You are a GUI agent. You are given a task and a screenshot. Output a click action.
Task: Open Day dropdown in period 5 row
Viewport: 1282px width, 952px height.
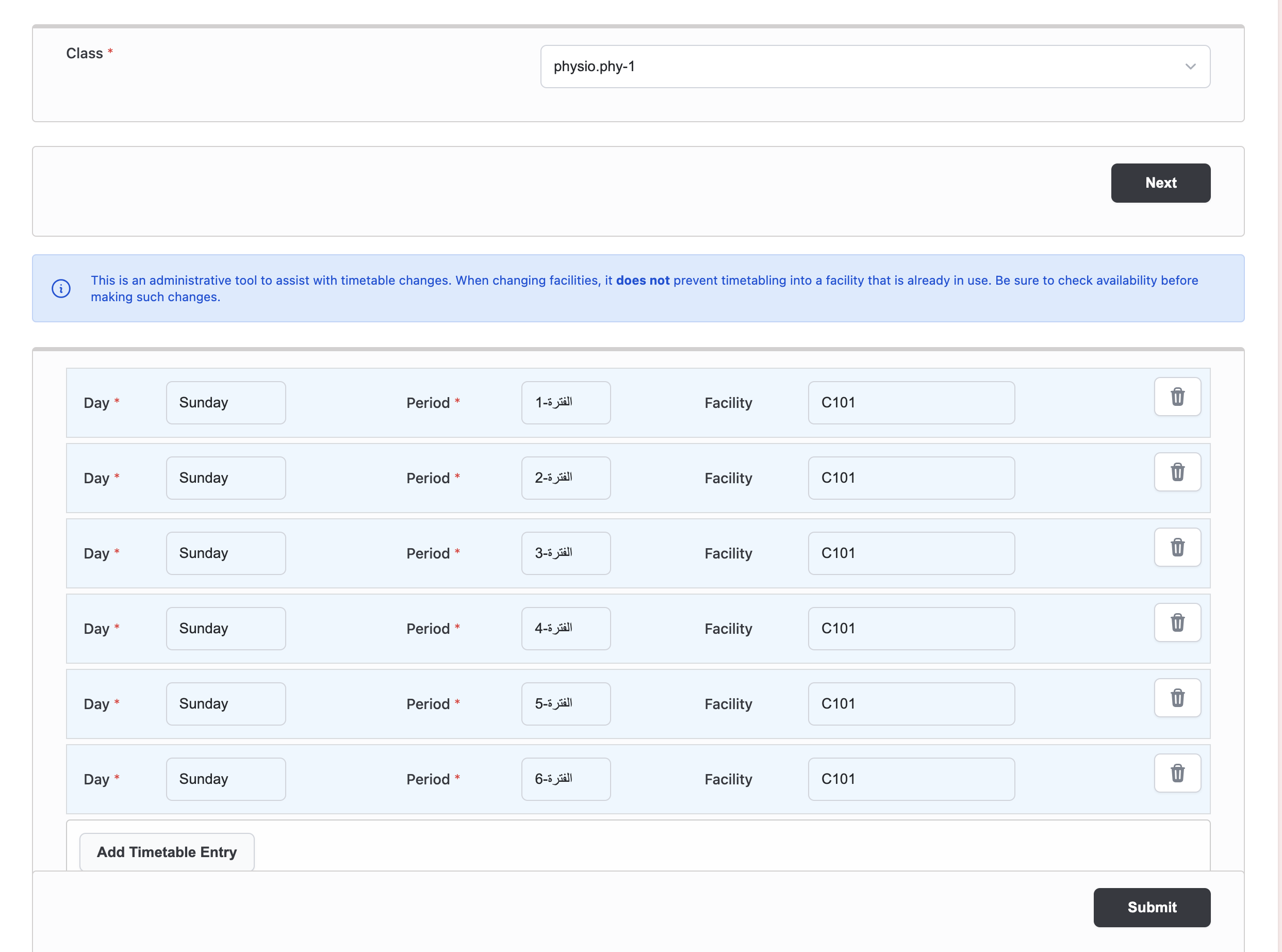[226, 703]
